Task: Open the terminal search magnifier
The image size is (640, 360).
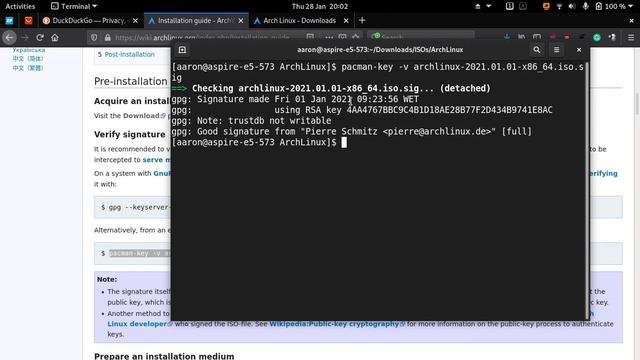Action: tap(537, 50)
